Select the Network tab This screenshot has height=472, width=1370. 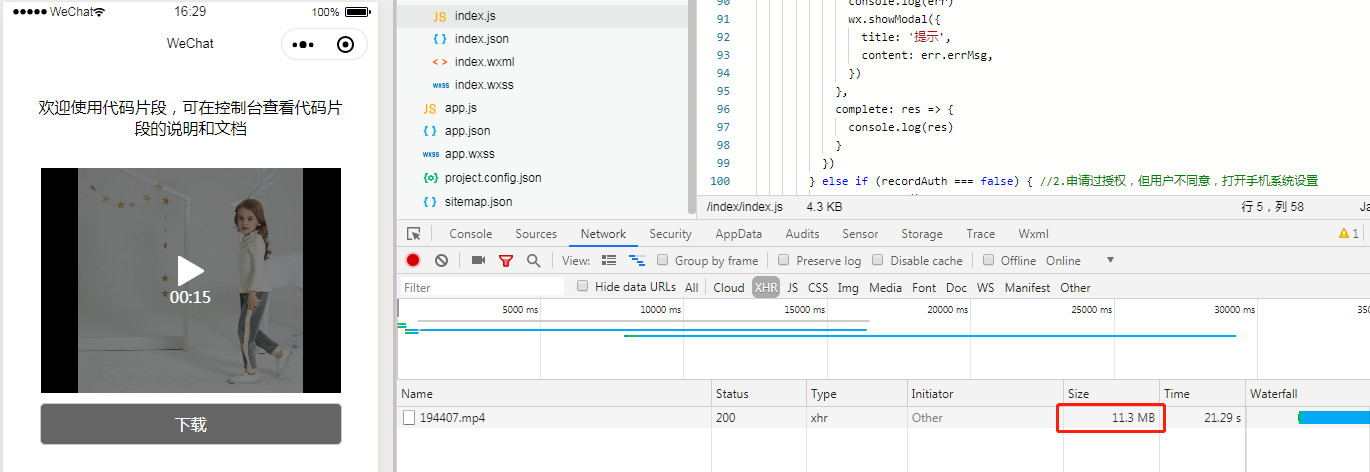pos(603,234)
